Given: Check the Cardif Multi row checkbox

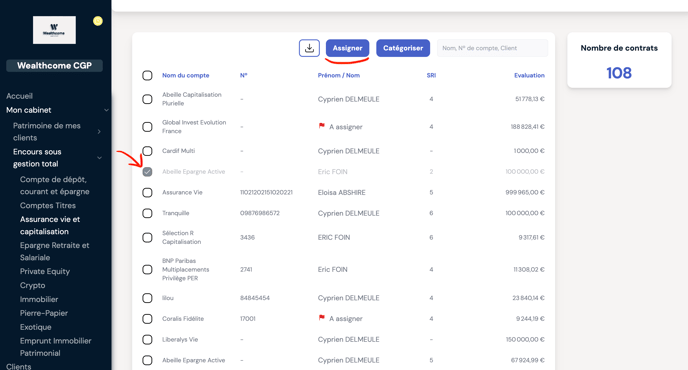Looking at the screenshot, I should [x=147, y=151].
